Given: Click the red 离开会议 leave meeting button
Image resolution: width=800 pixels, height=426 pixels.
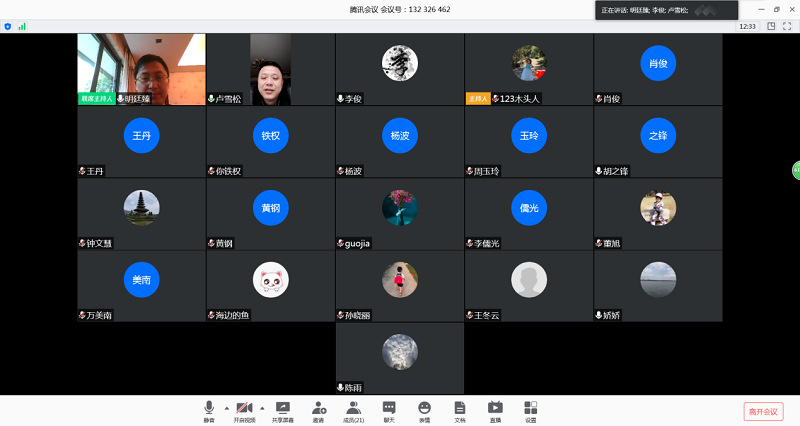Looking at the screenshot, I should [x=763, y=411].
